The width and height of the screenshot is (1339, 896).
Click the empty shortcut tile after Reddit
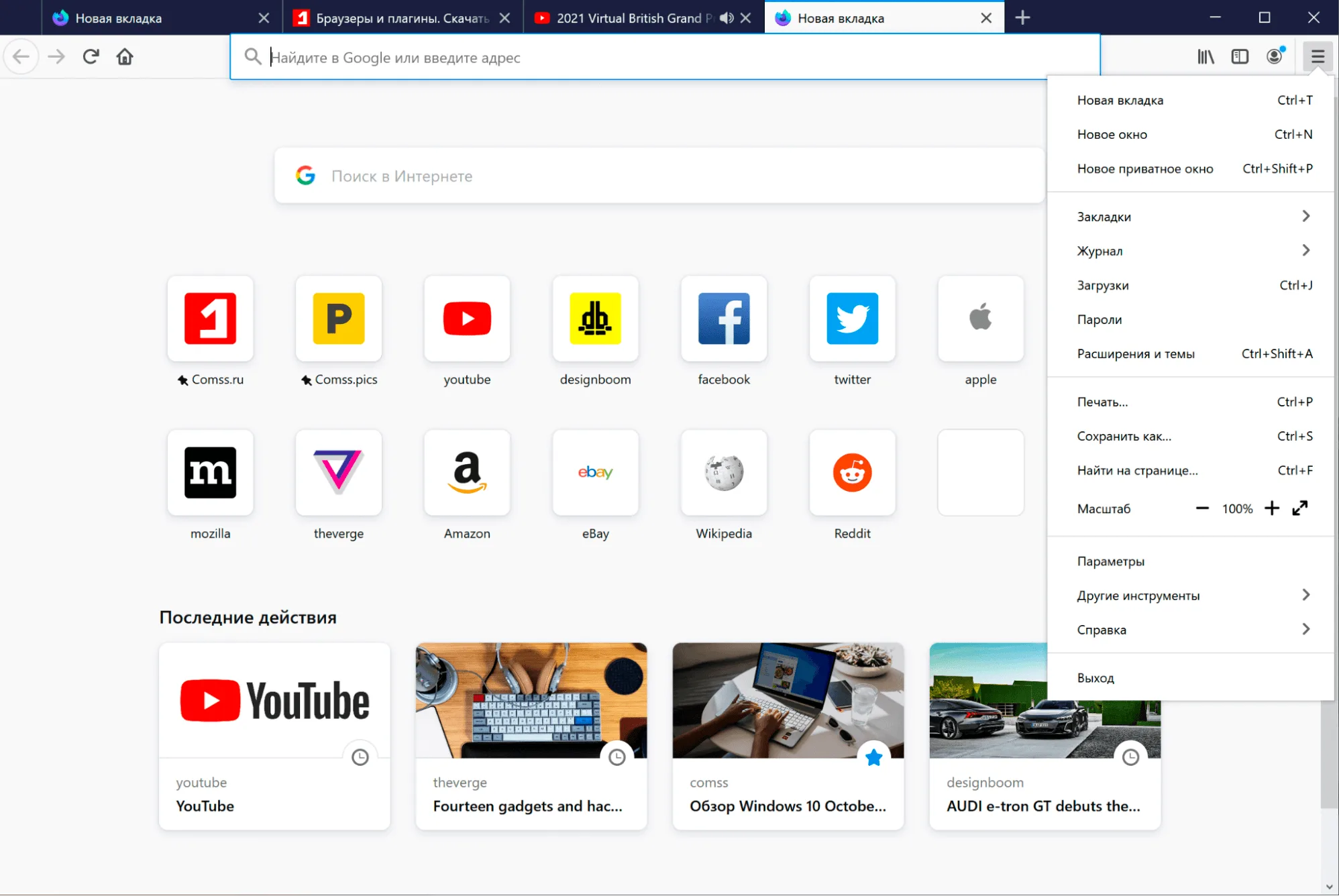[981, 473]
